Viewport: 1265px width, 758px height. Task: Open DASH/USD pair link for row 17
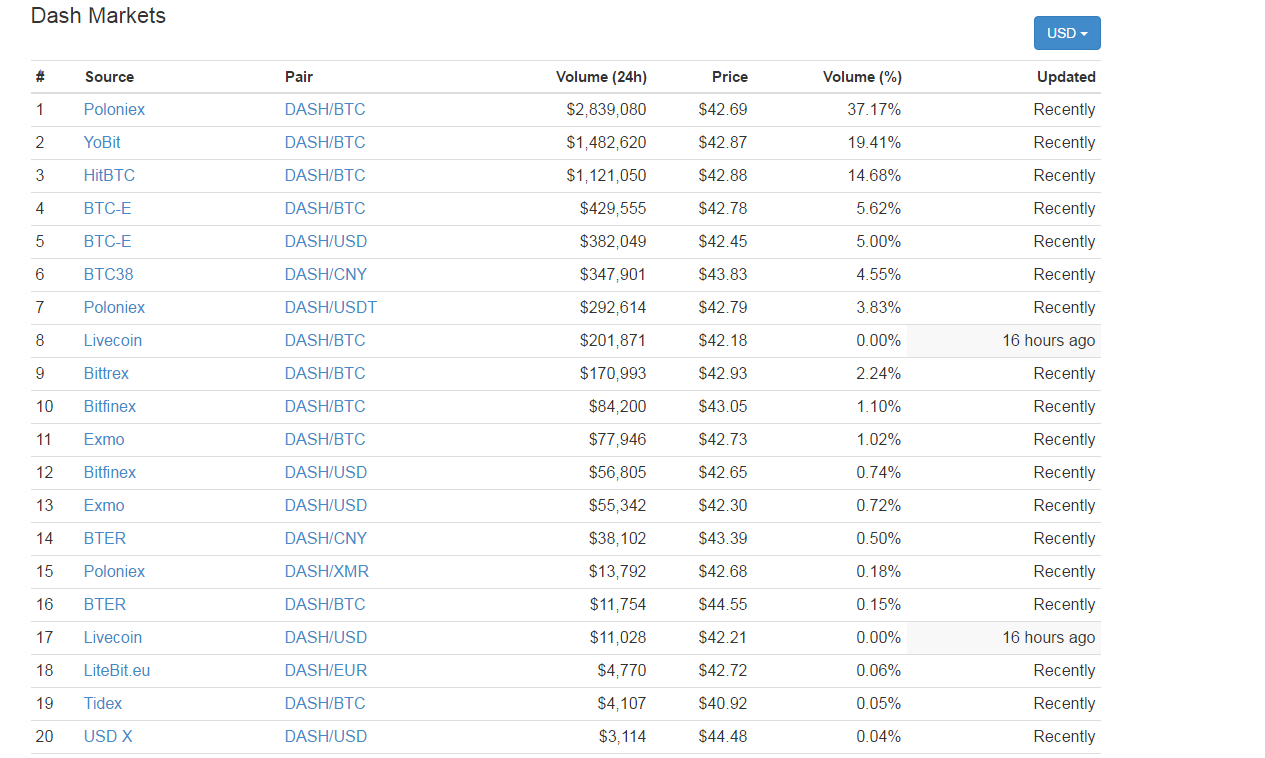[x=326, y=637]
